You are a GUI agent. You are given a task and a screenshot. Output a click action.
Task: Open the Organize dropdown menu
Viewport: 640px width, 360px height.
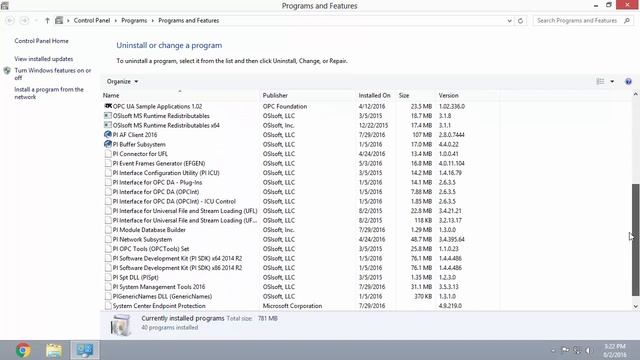point(122,82)
